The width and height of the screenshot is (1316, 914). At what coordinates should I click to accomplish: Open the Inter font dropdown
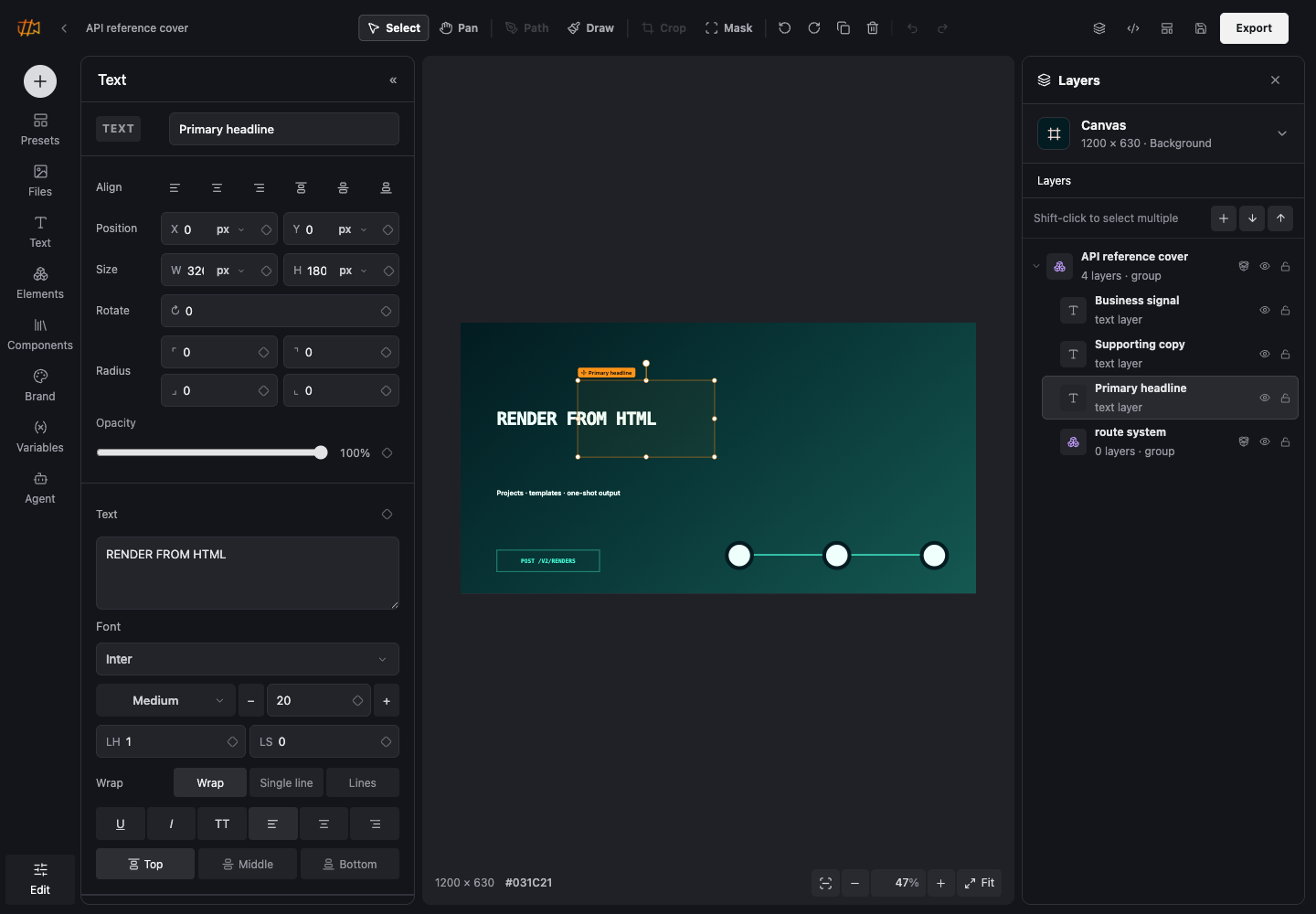[x=248, y=659]
